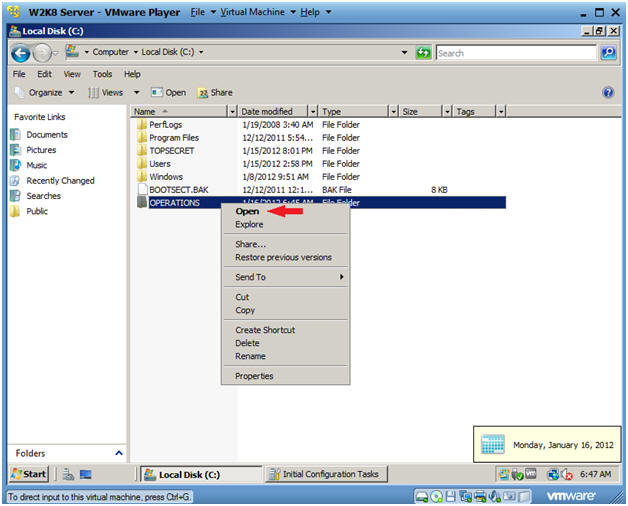Open the Size column filter dropdown
The image size is (628, 506).
pos(447,111)
